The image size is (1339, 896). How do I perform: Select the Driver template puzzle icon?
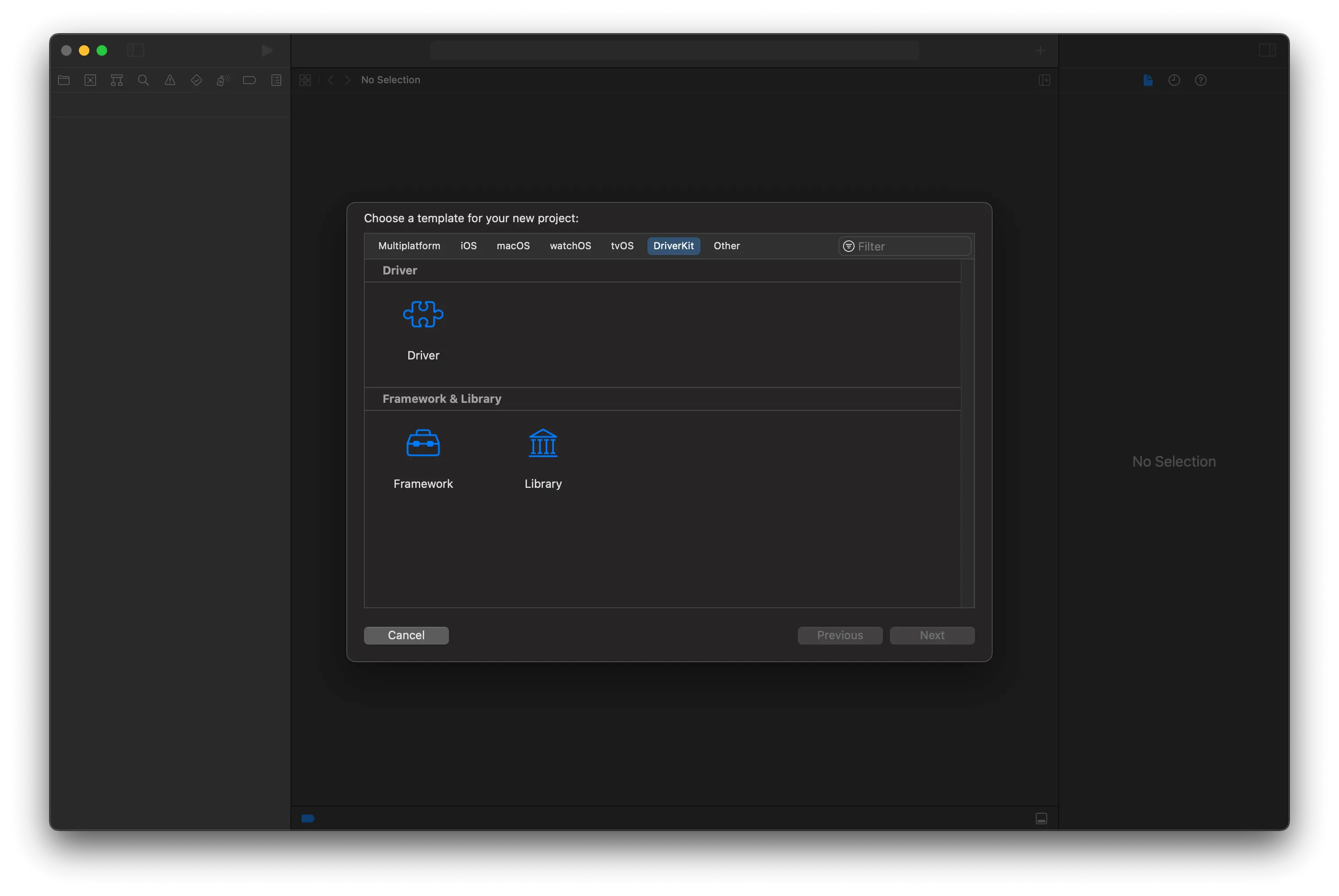click(x=423, y=314)
